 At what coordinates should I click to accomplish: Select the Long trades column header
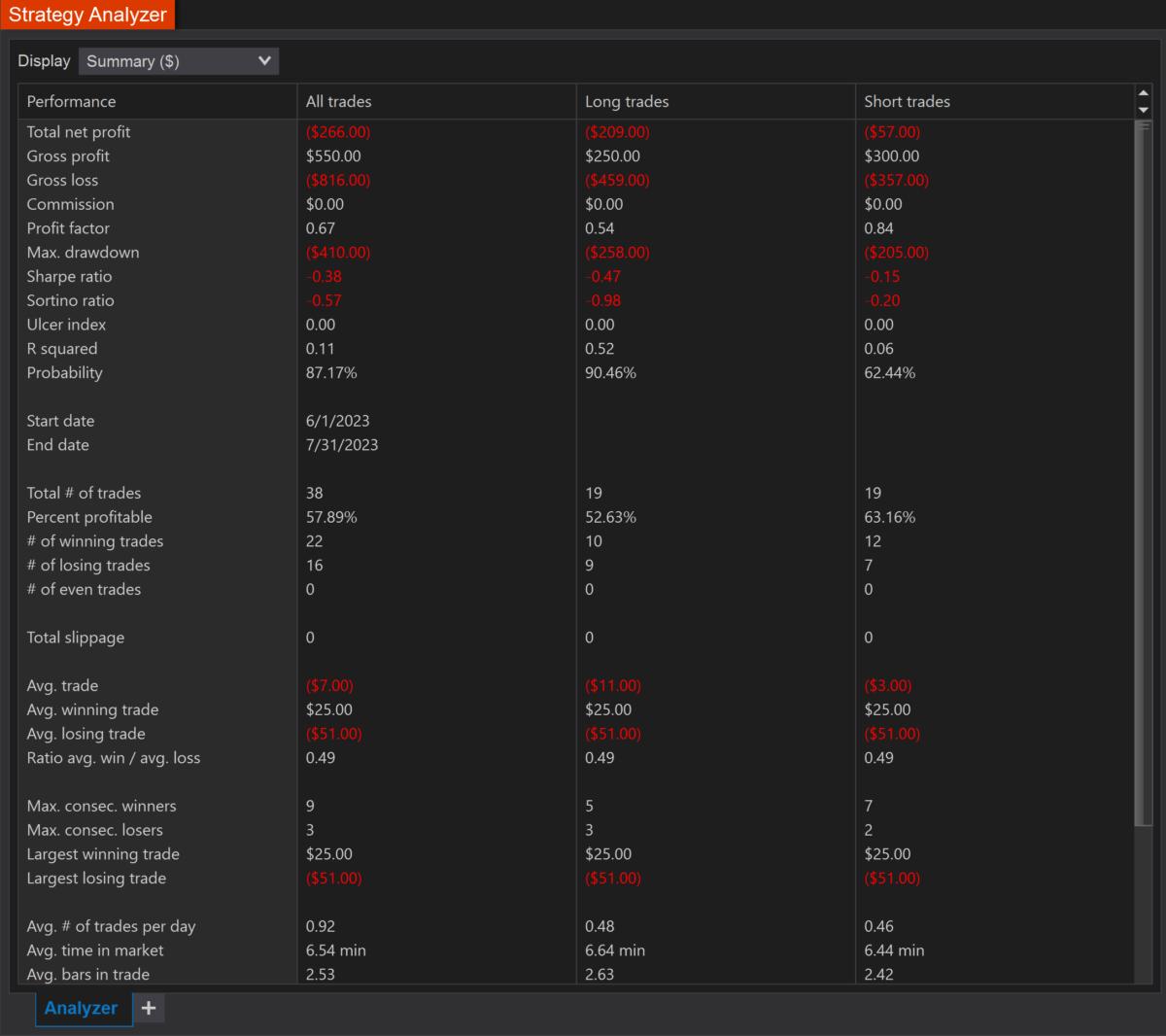tap(627, 102)
